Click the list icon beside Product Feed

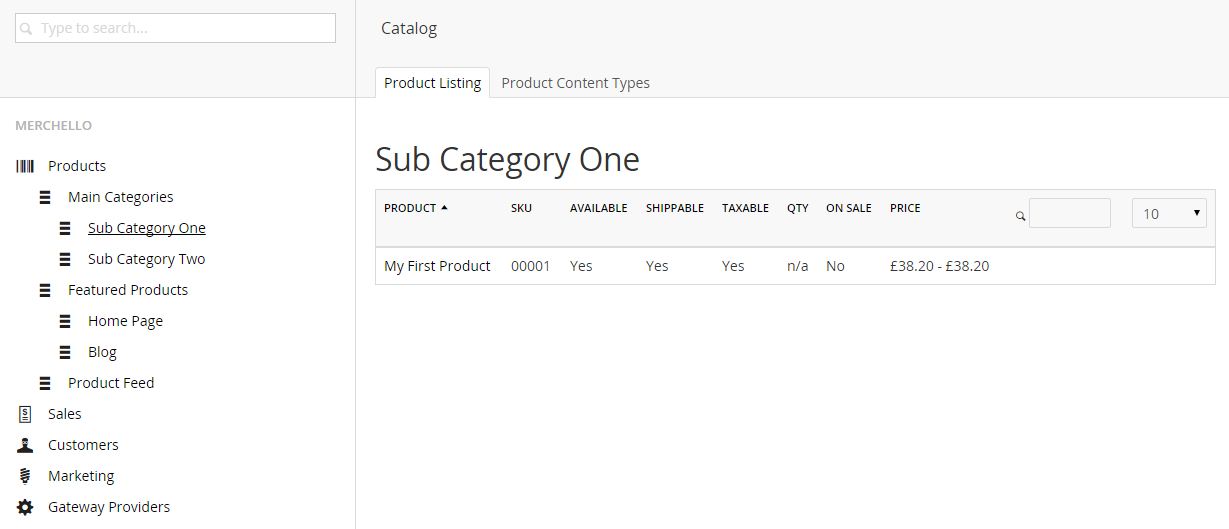point(45,383)
